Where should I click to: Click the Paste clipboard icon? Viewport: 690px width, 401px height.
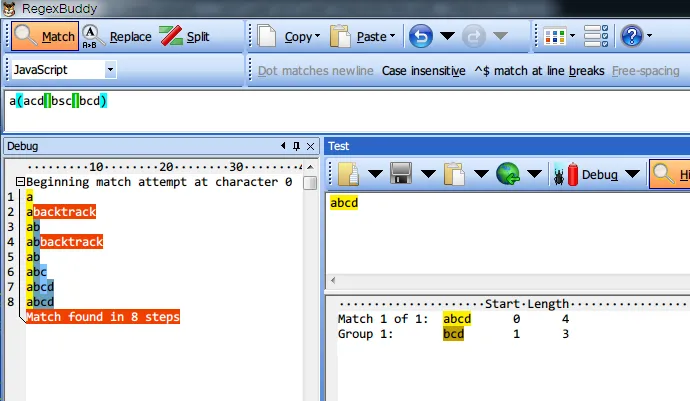(340, 36)
